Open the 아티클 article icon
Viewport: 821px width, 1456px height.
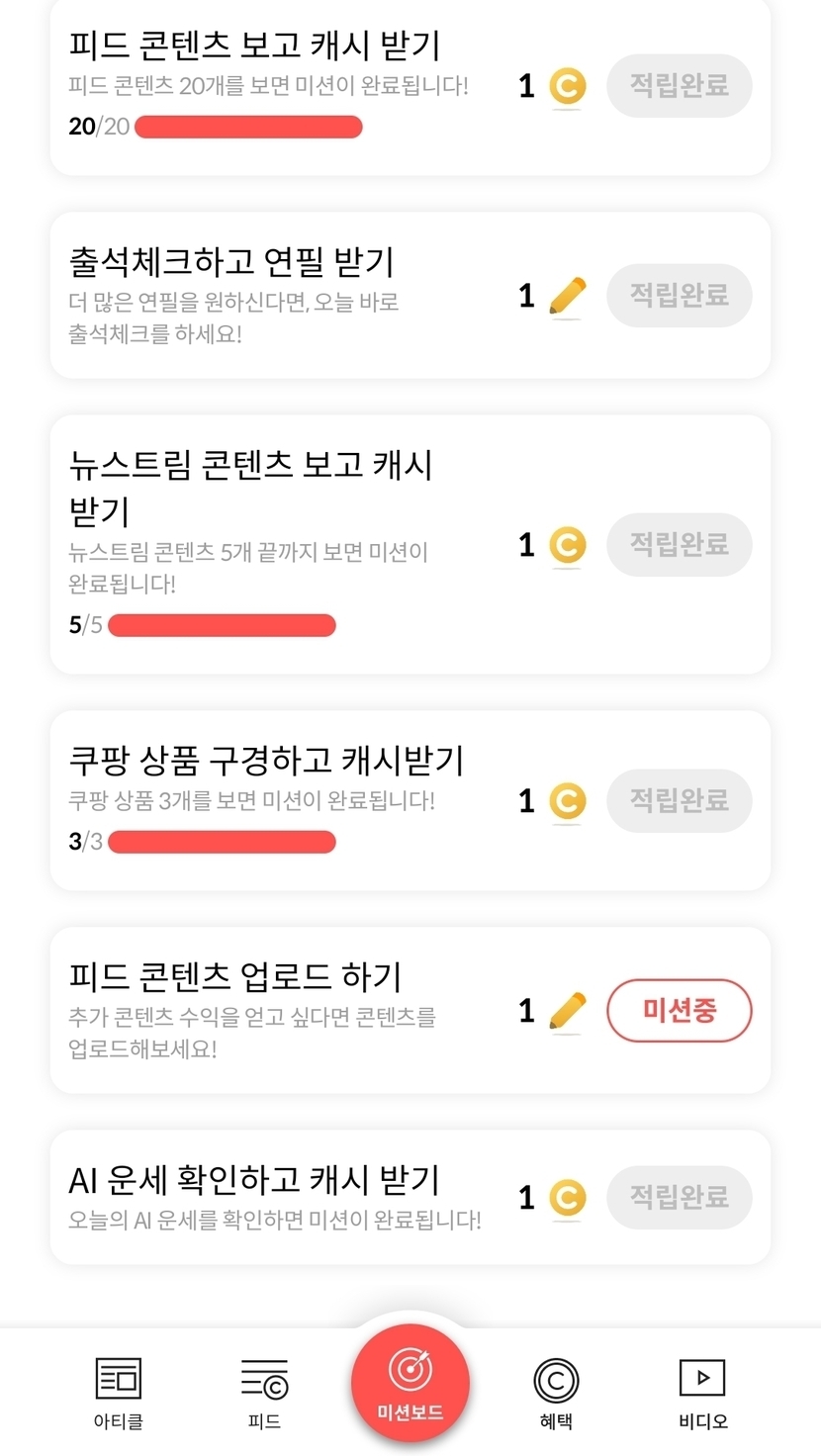119,1379
